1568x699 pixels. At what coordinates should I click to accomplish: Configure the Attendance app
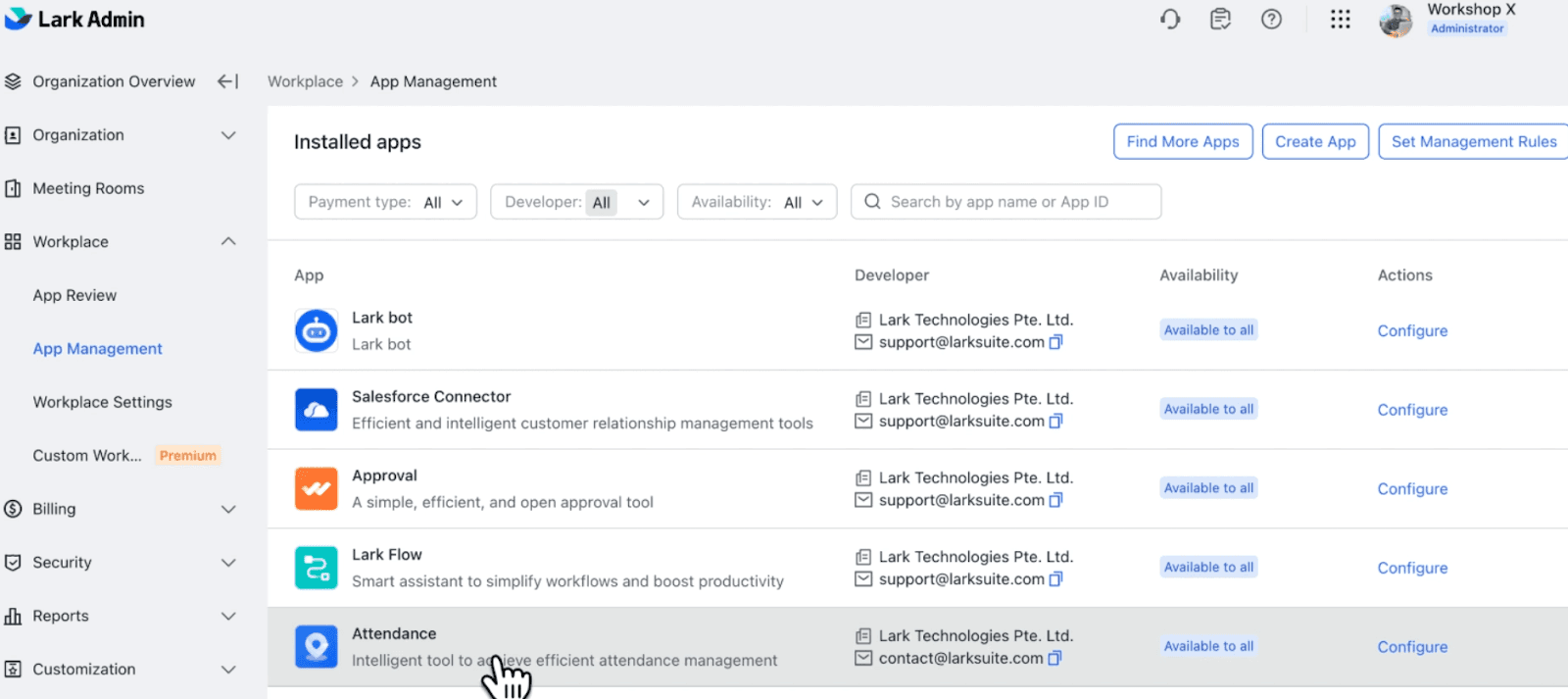pyautogui.click(x=1412, y=647)
